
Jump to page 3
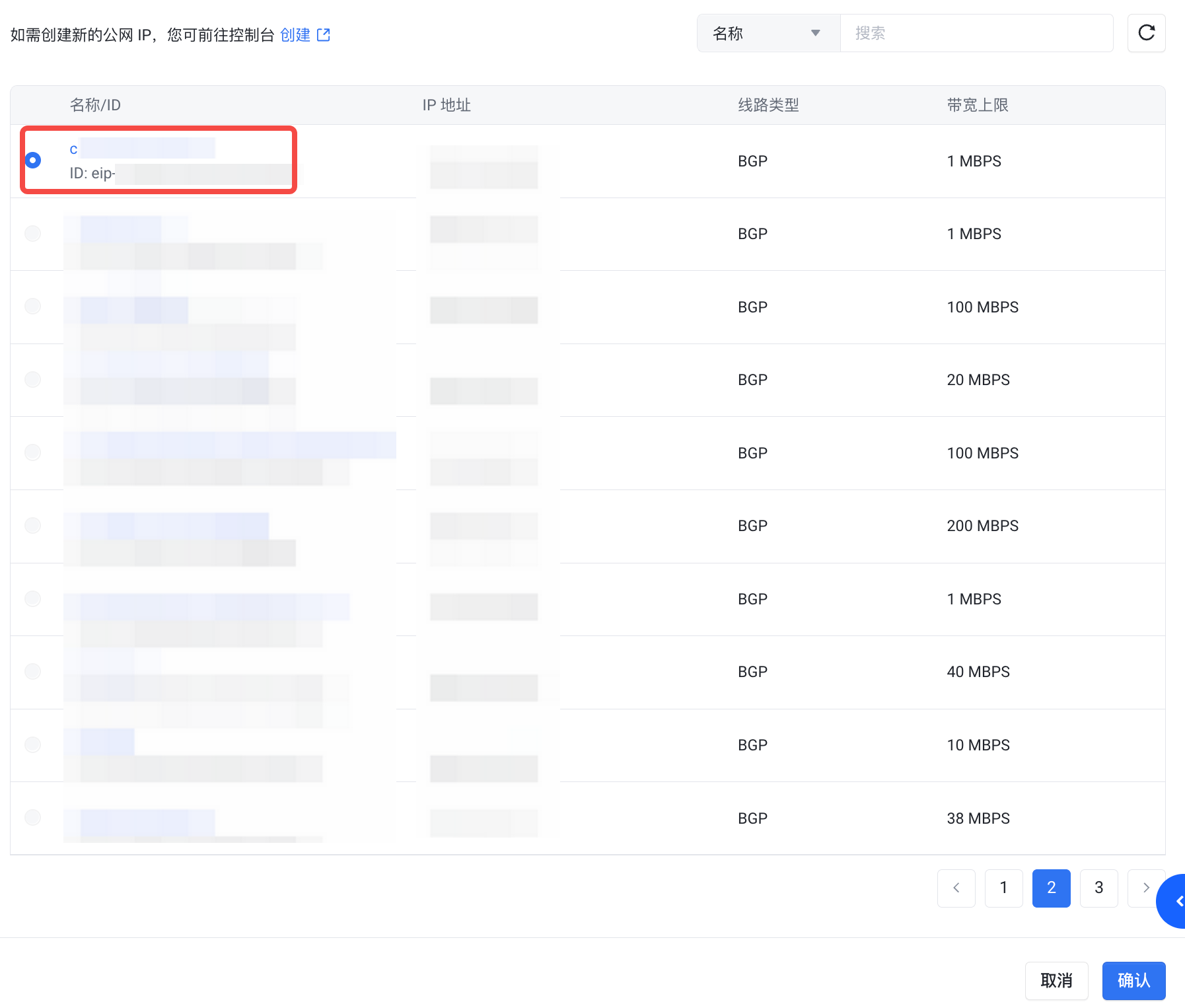[1099, 888]
